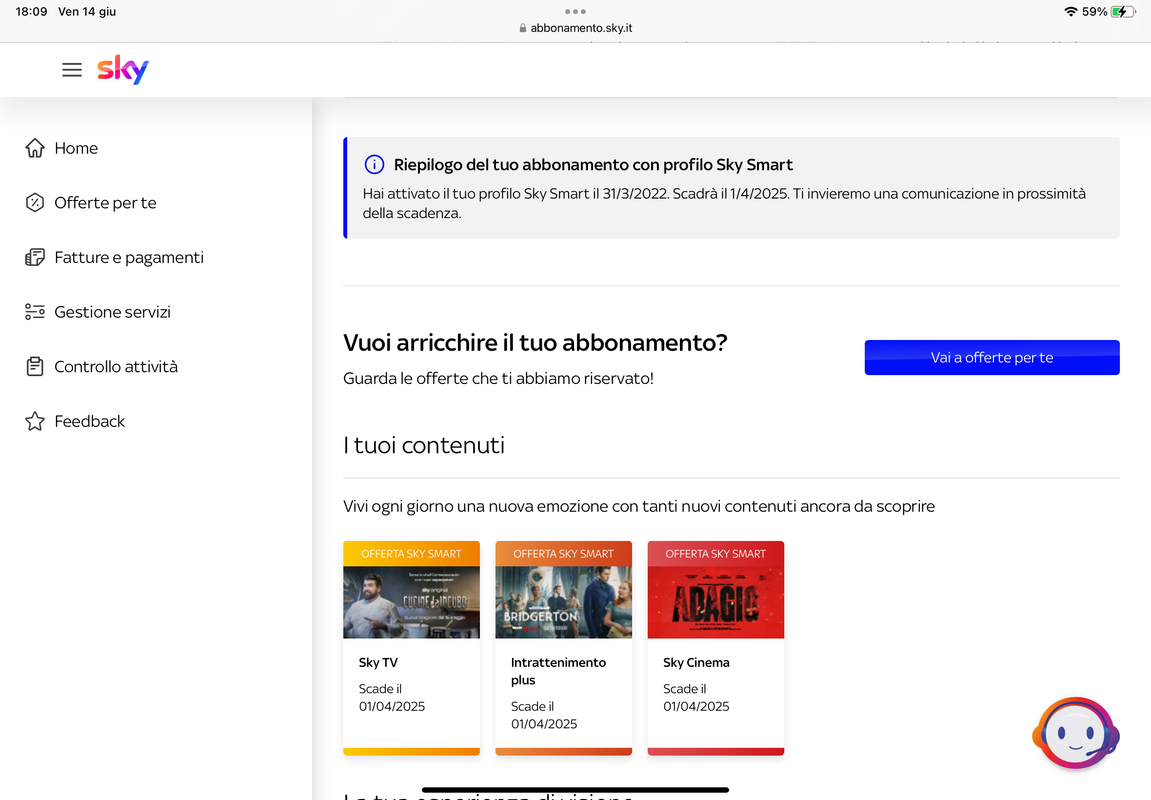The image size is (1151, 800).
Task: Select the Sky TV card title
Action: [x=378, y=663]
